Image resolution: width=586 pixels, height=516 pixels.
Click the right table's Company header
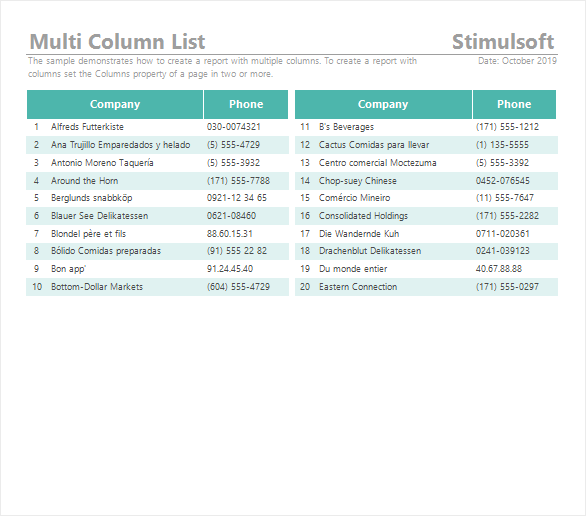(383, 104)
